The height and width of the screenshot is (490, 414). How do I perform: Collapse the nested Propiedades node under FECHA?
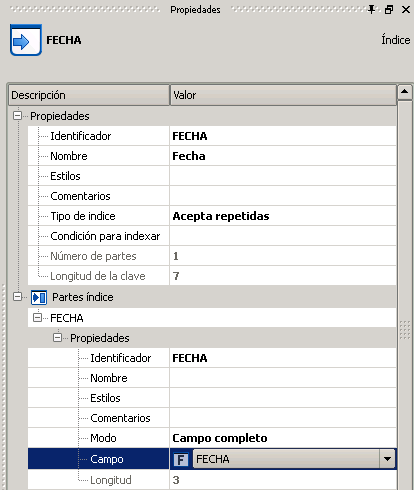57,338
